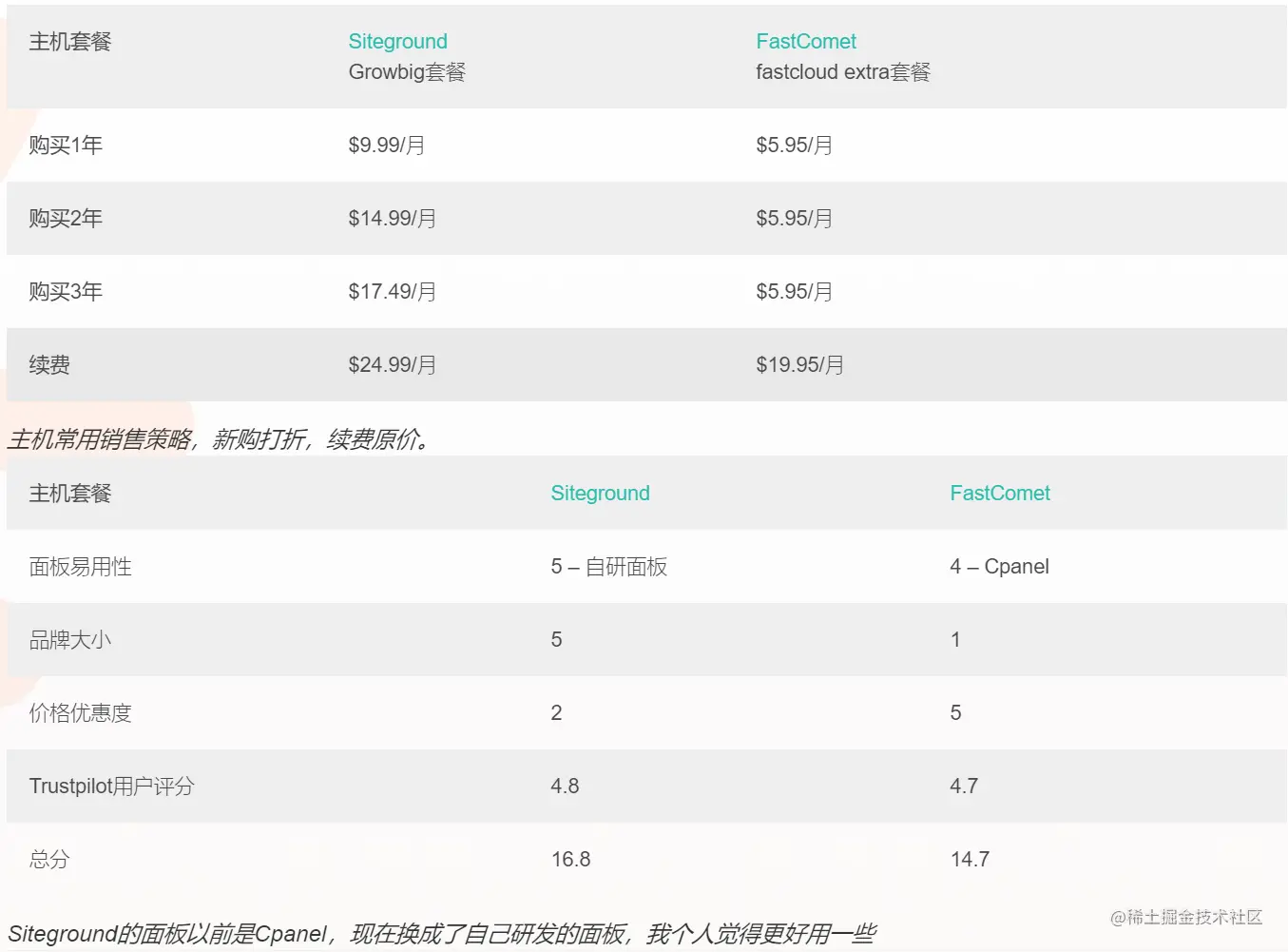
Task: Click the FastComet price in 购买3年 row
Action: (794, 292)
